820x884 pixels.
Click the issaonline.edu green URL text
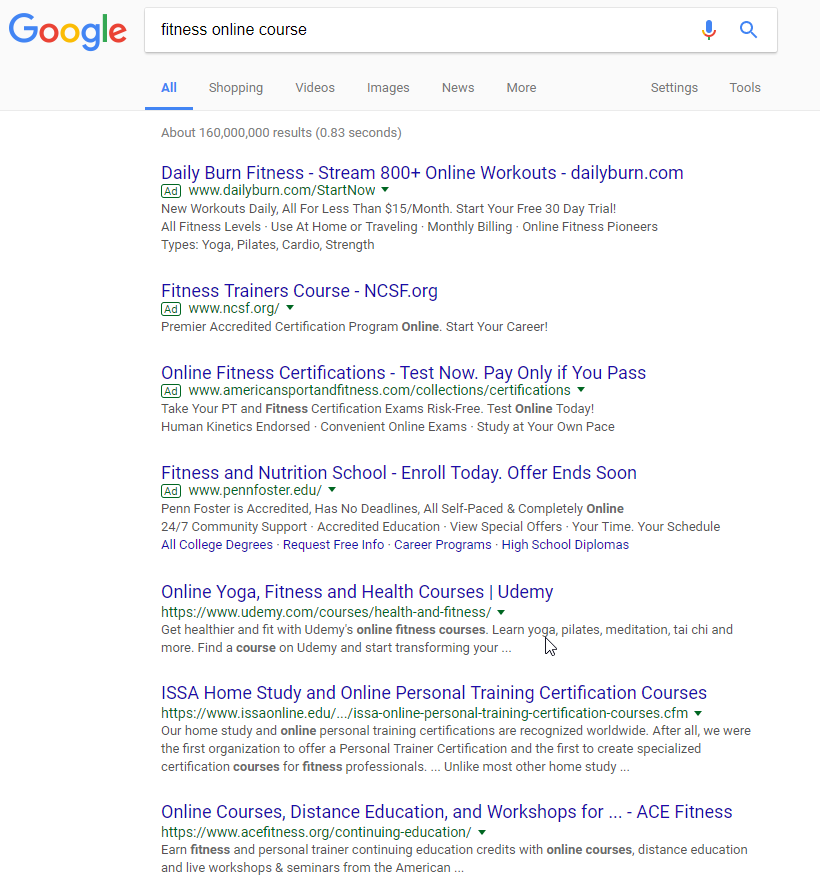[425, 713]
